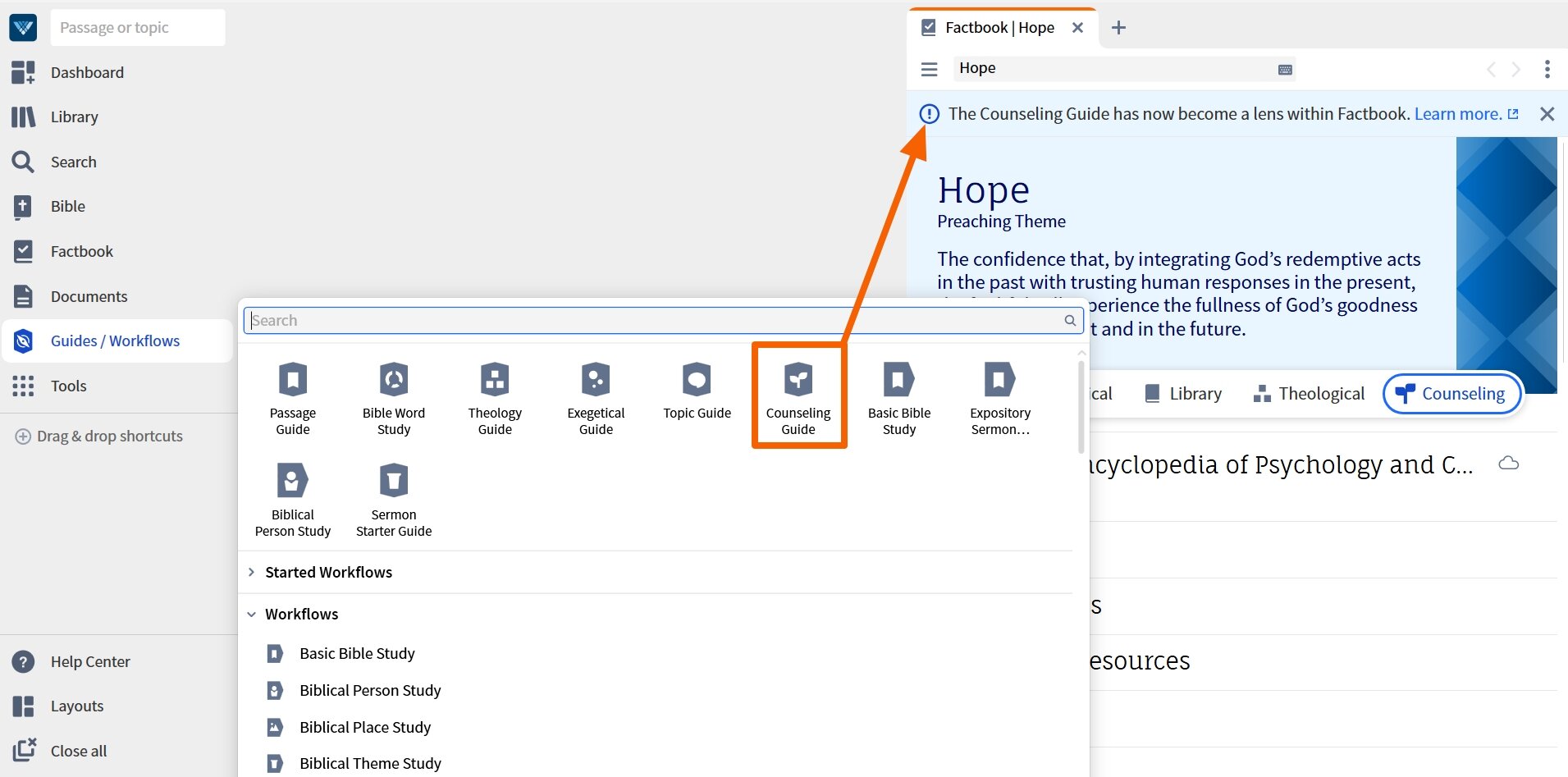The height and width of the screenshot is (777, 1568).
Task: Open the Bible Word Study guide
Action: click(x=394, y=398)
